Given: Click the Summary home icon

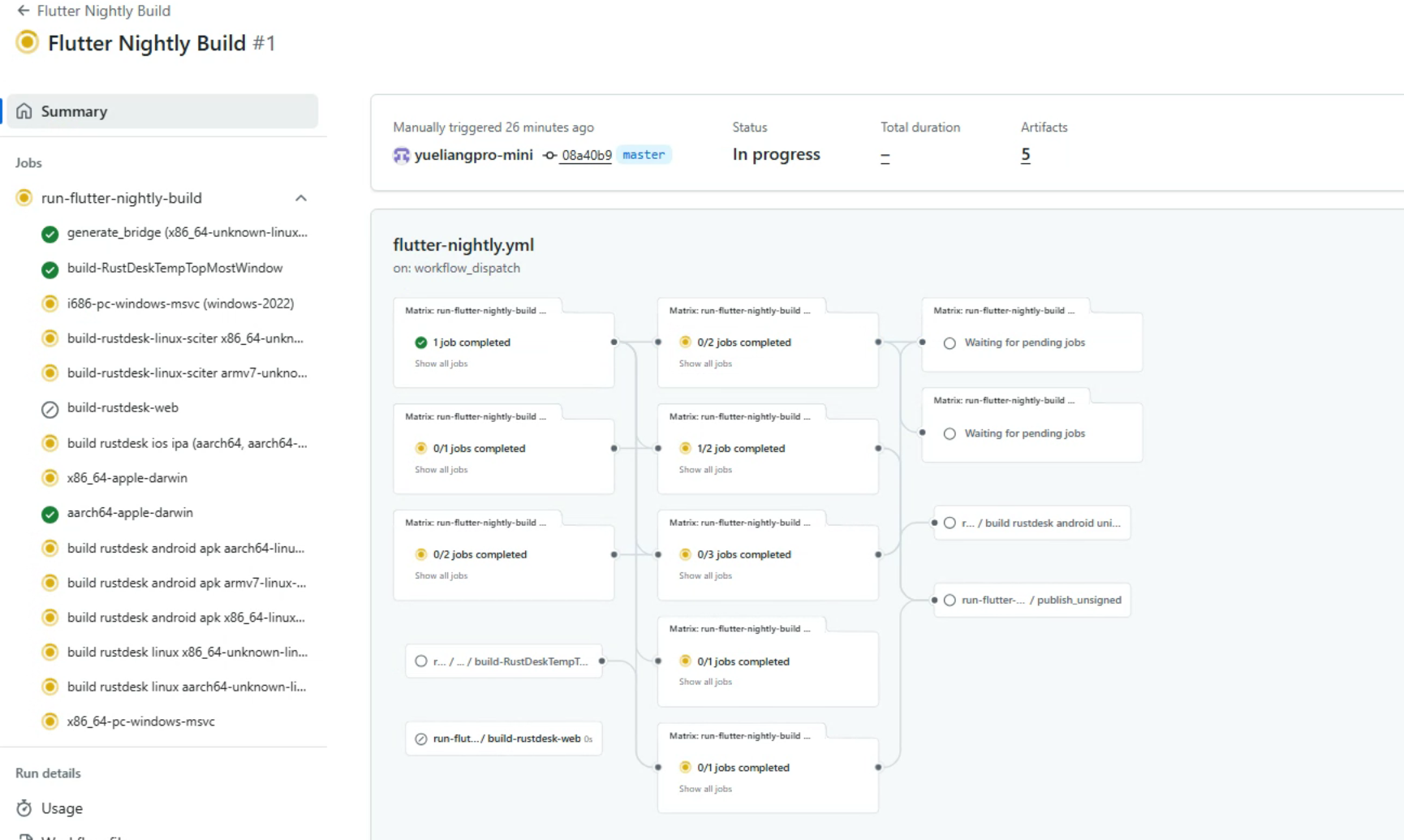Looking at the screenshot, I should tap(24, 111).
